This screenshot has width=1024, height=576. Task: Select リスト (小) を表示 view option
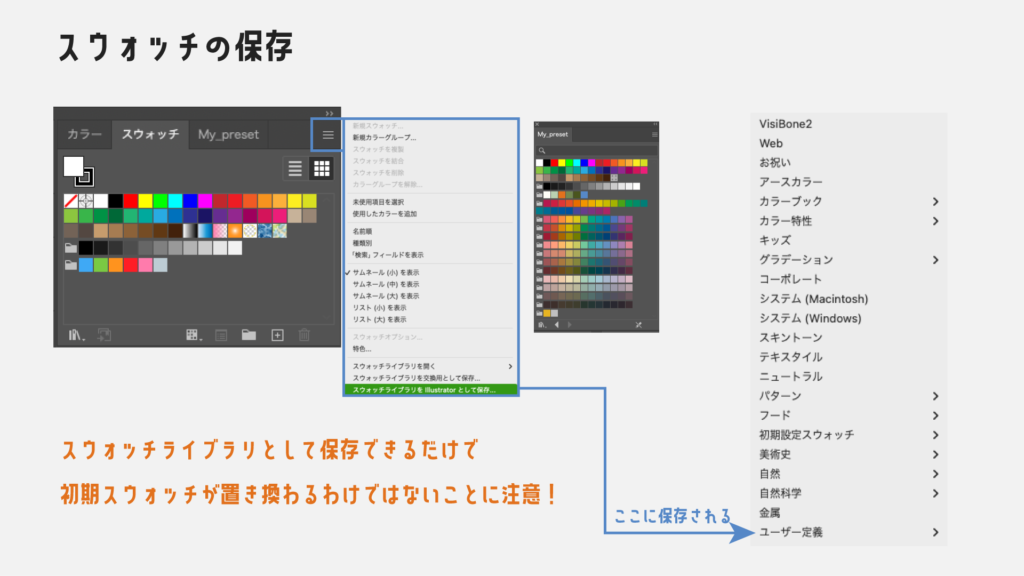[380, 308]
